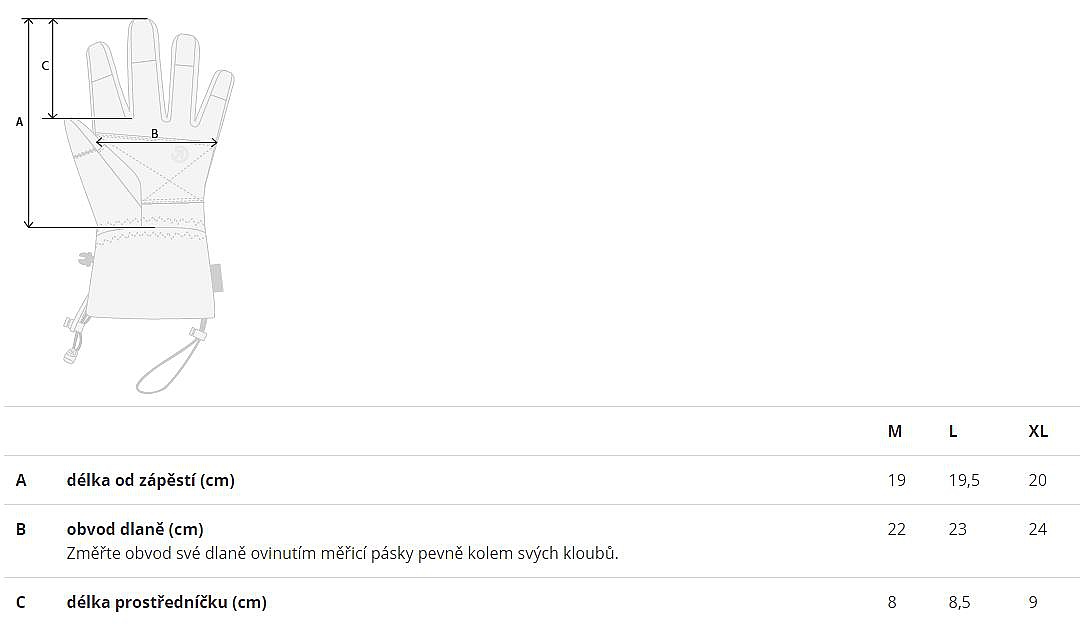Screen dimensions: 1087x637
Task: Click the palm circumference value 23 for L
Action: pyautogui.click(x=958, y=529)
